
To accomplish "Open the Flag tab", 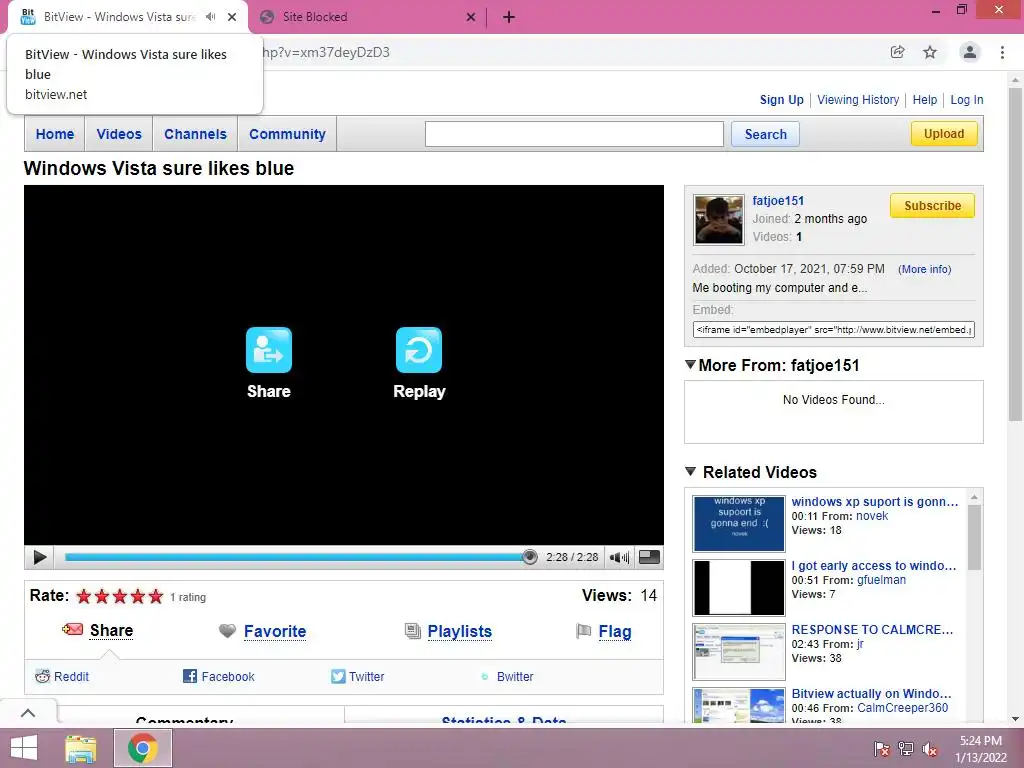I will pyautogui.click(x=615, y=632).
